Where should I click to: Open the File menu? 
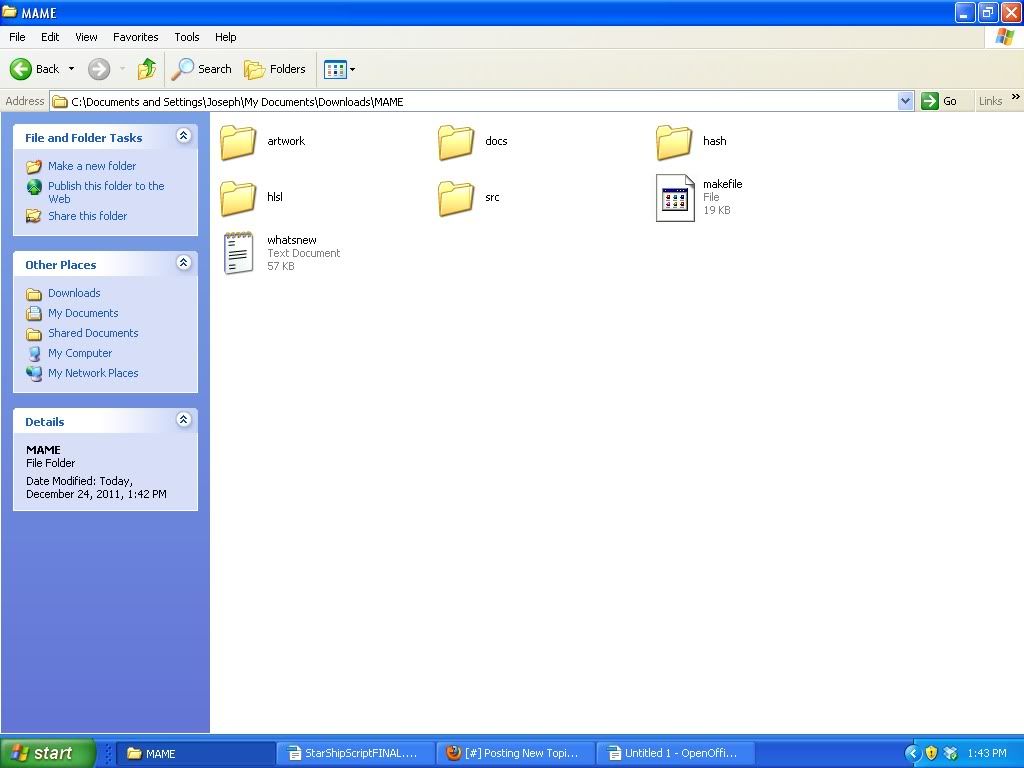[17, 37]
